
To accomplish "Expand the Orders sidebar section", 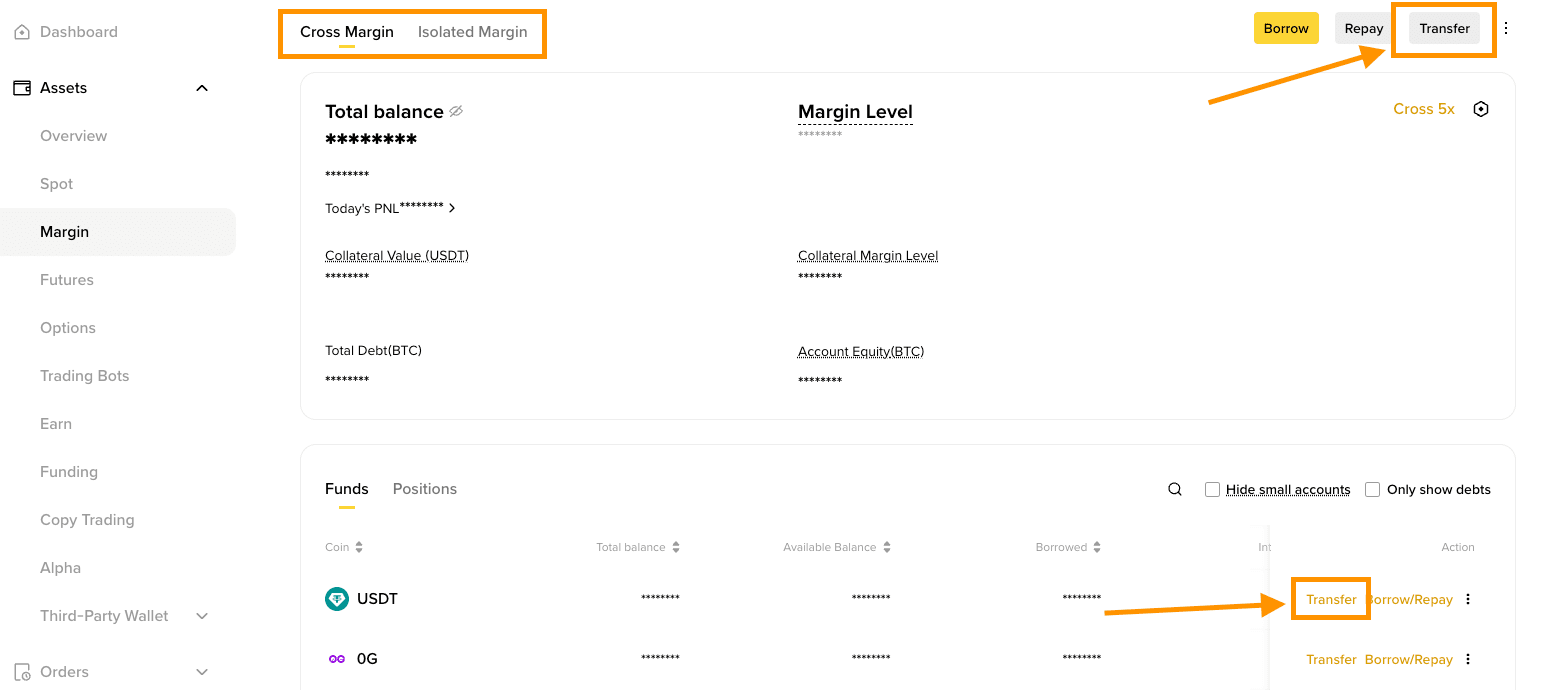I will (x=202, y=672).
